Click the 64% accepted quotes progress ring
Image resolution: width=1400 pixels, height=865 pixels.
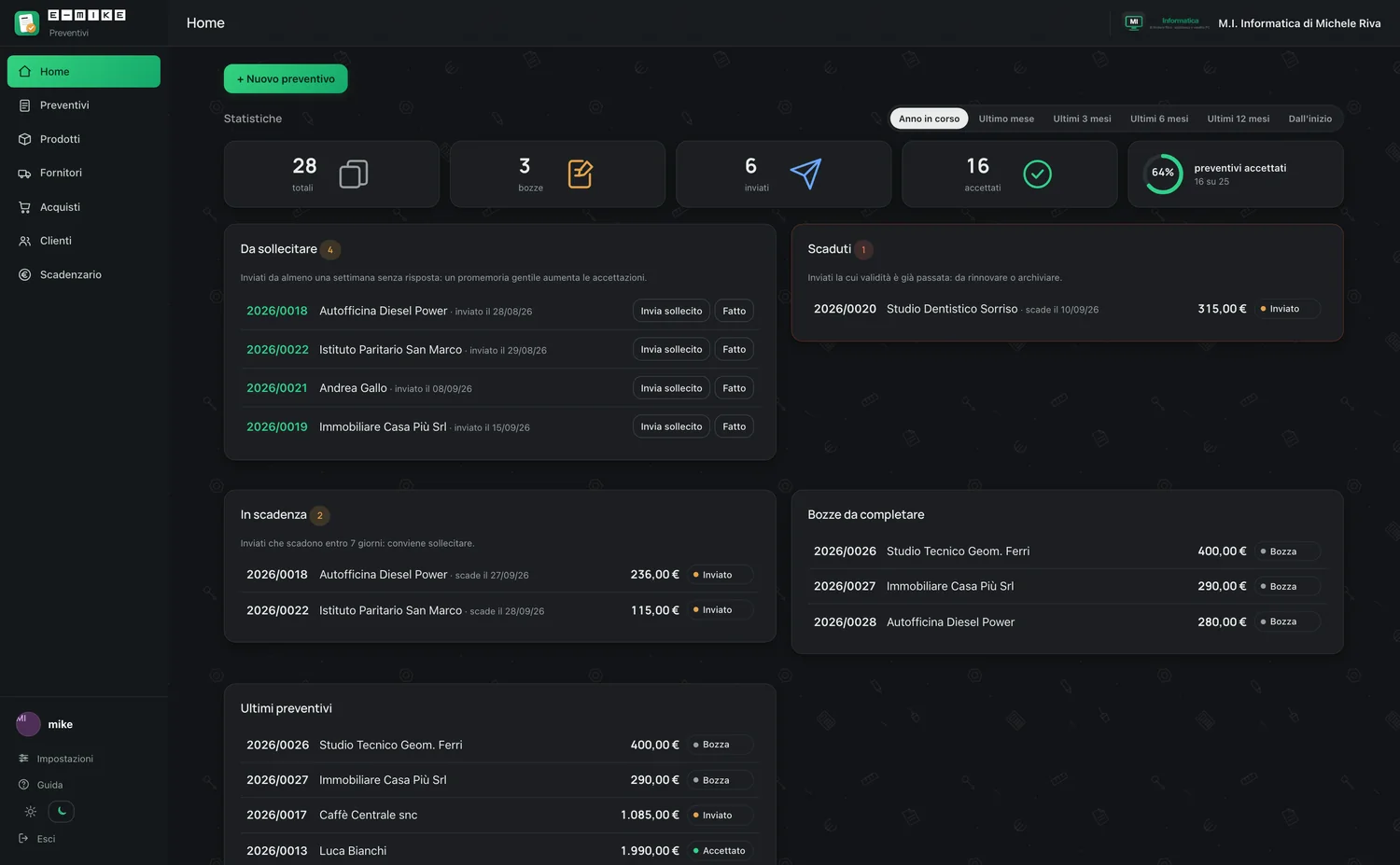(1163, 174)
